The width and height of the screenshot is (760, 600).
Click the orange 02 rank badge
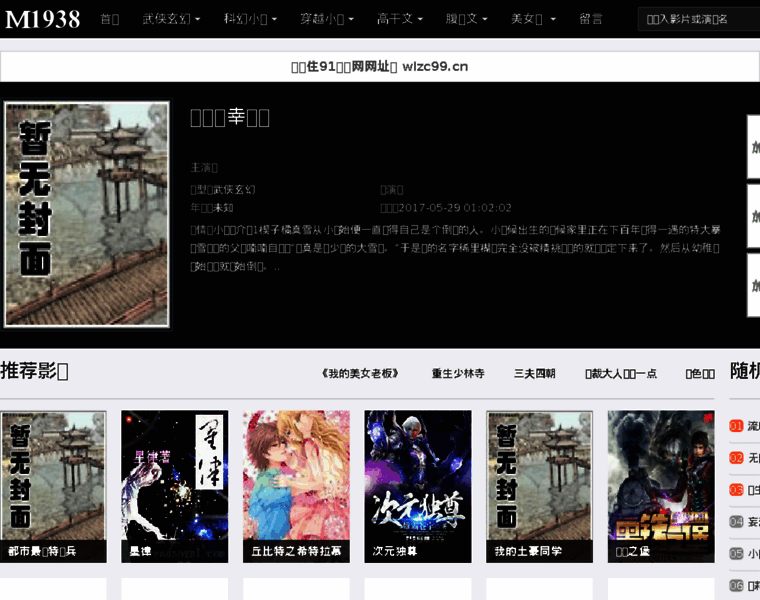coord(737,458)
